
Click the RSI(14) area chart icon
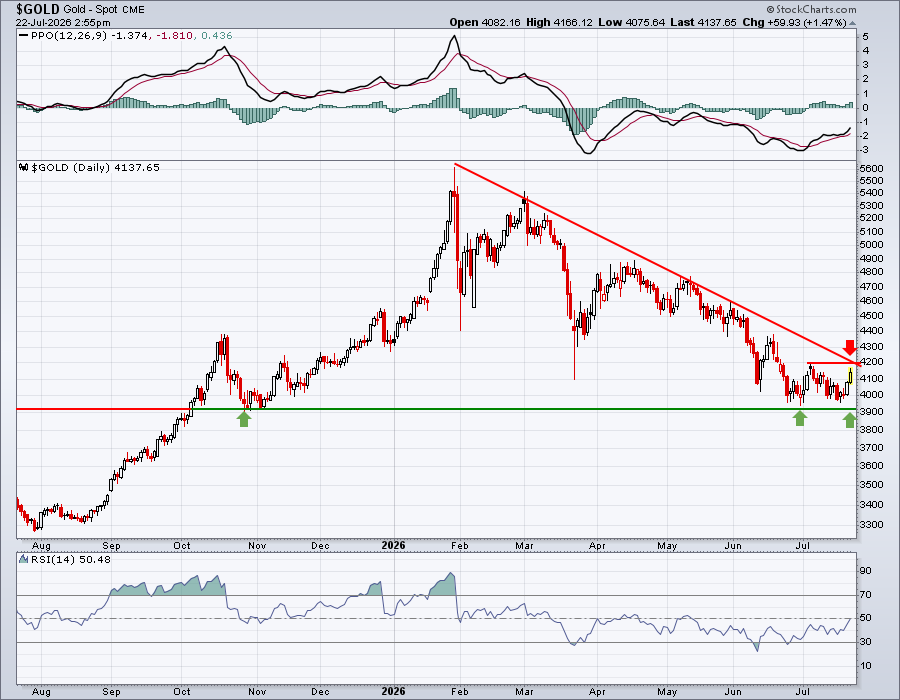click(x=24, y=559)
